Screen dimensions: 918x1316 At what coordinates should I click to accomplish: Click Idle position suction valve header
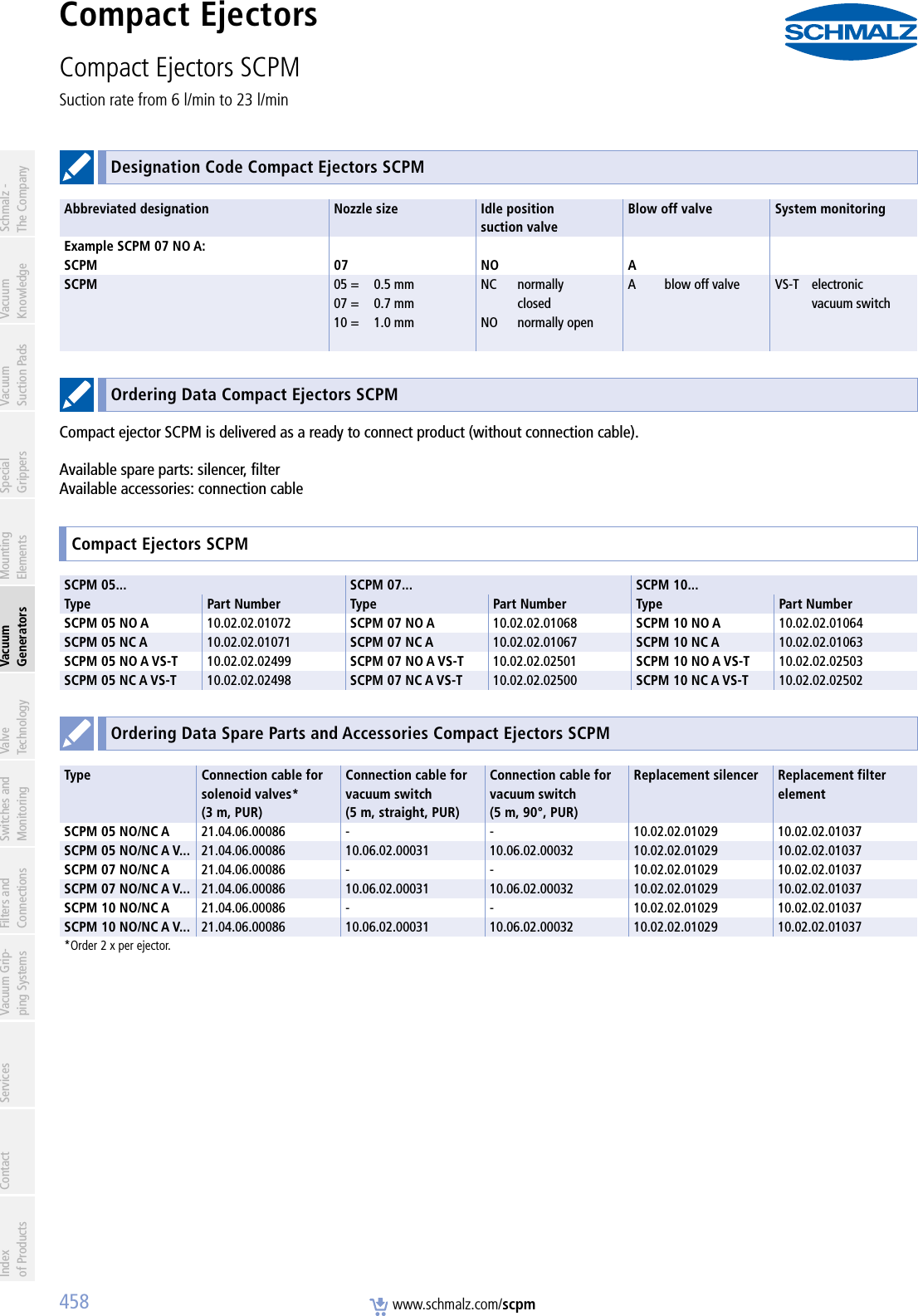coord(519,218)
